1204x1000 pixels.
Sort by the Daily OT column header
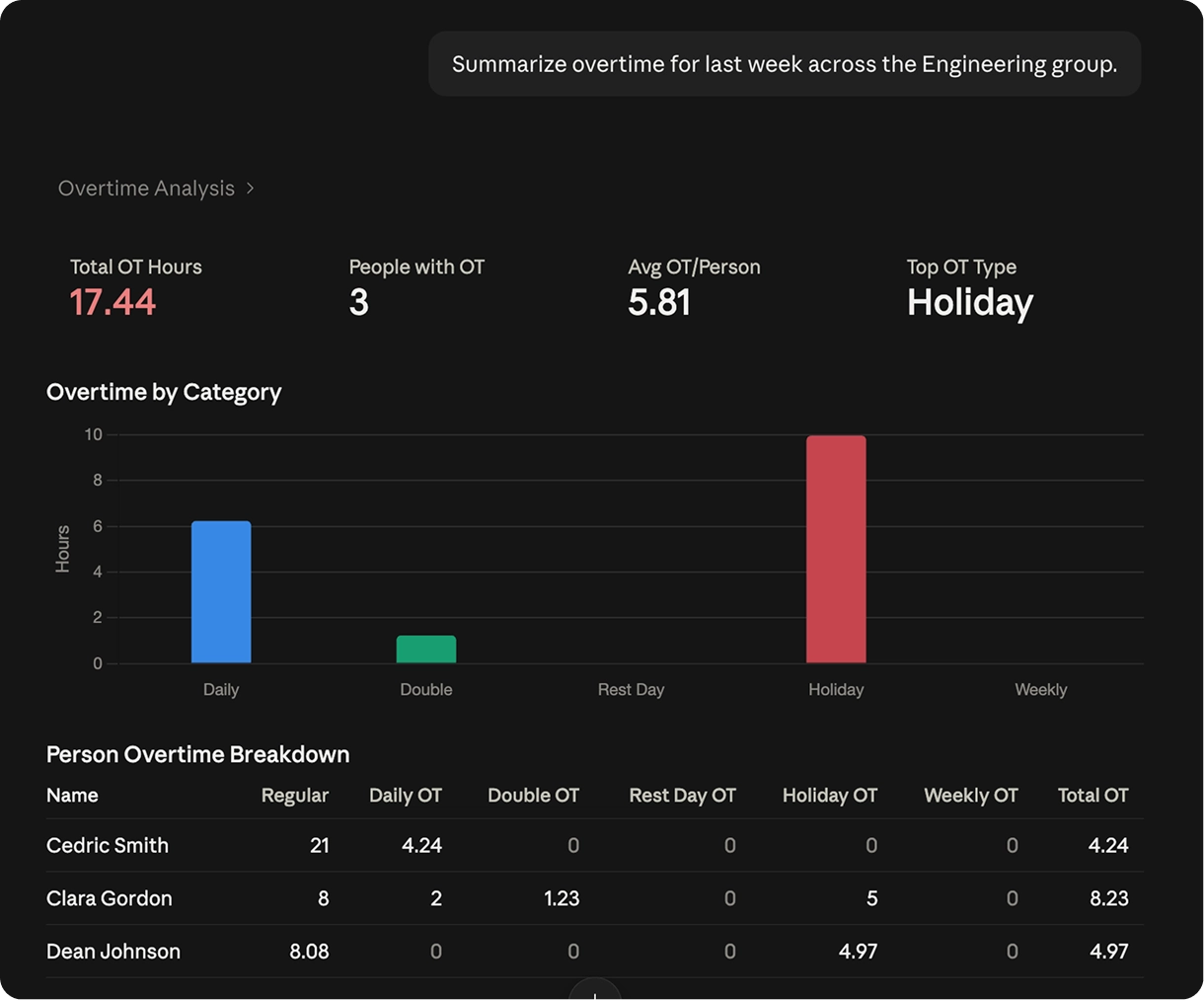point(406,796)
